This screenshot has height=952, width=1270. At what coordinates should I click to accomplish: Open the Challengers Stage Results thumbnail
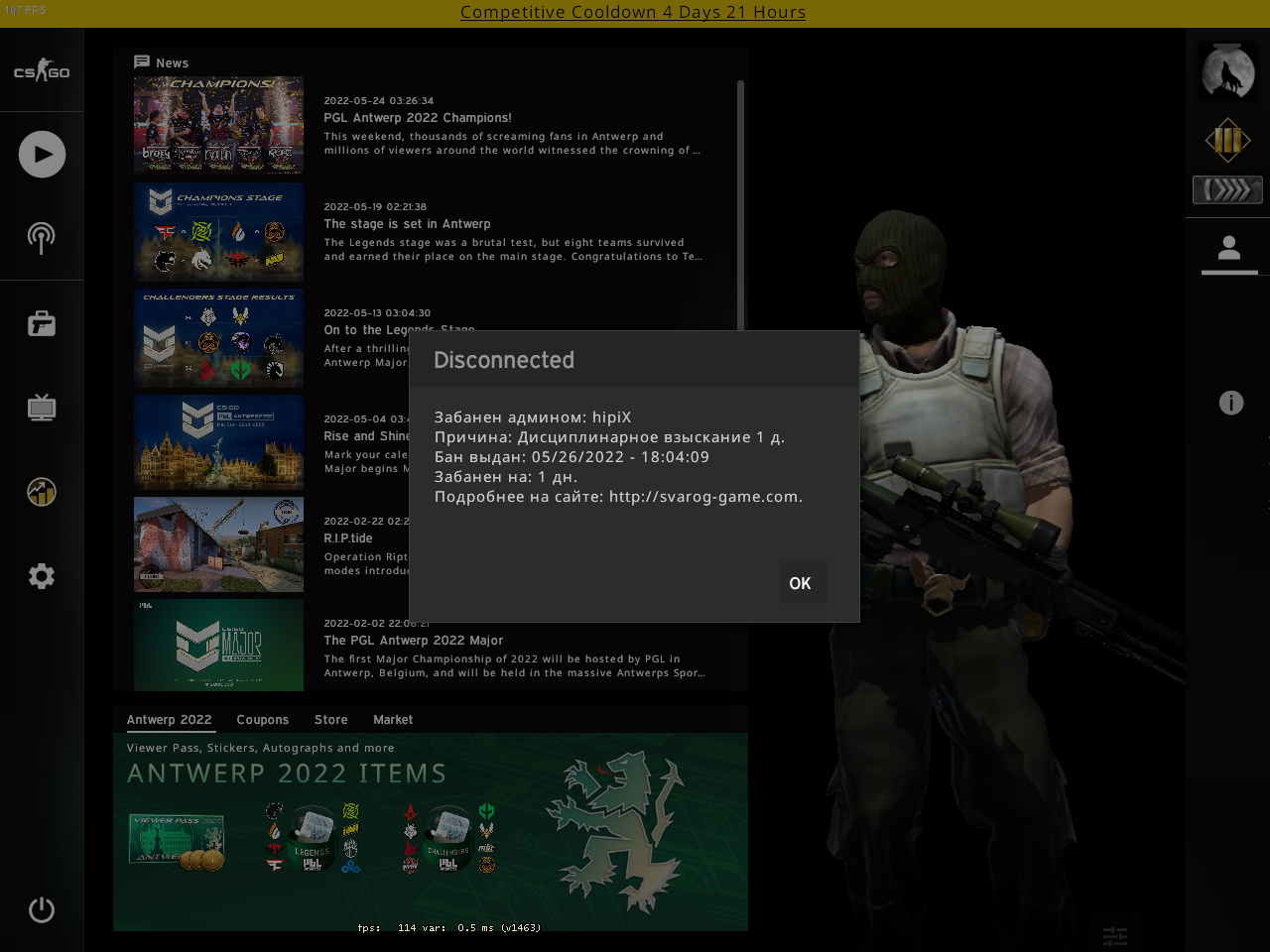pos(218,337)
